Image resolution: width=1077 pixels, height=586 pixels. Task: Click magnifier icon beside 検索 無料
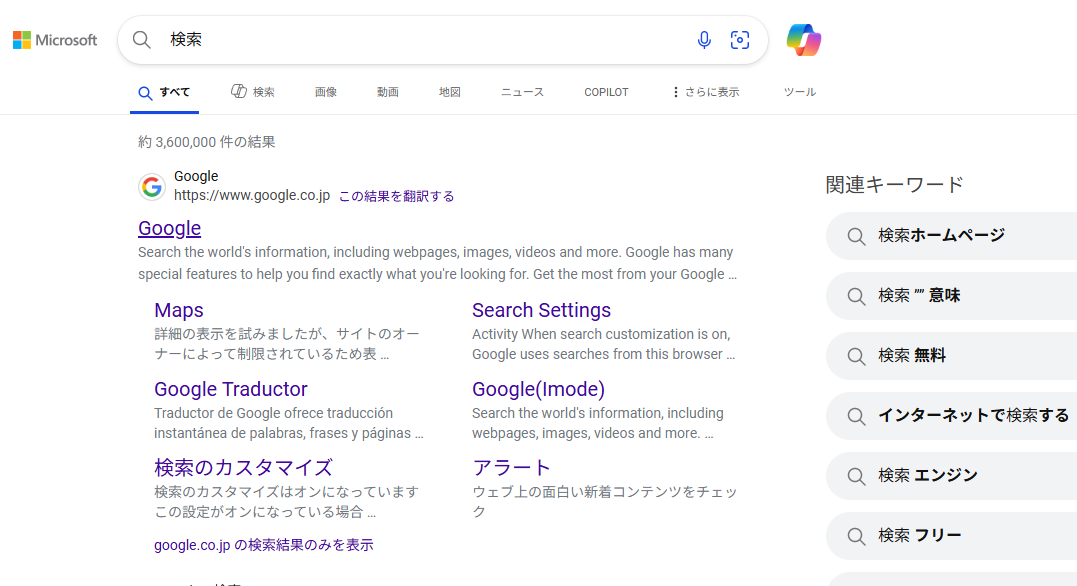coord(856,356)
